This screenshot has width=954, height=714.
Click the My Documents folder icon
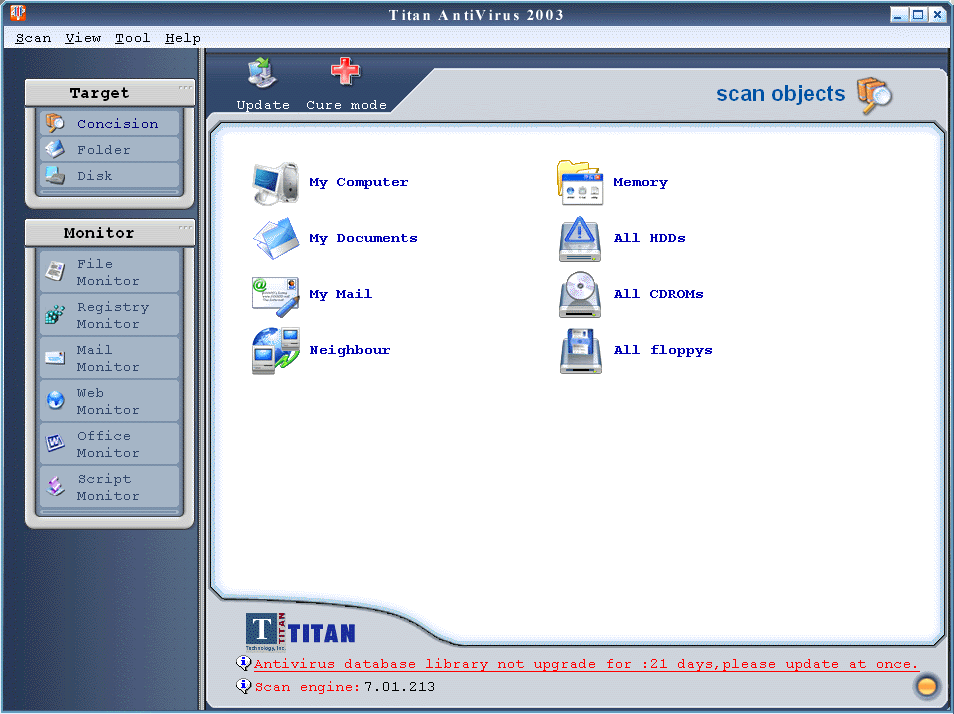(276, 238)
